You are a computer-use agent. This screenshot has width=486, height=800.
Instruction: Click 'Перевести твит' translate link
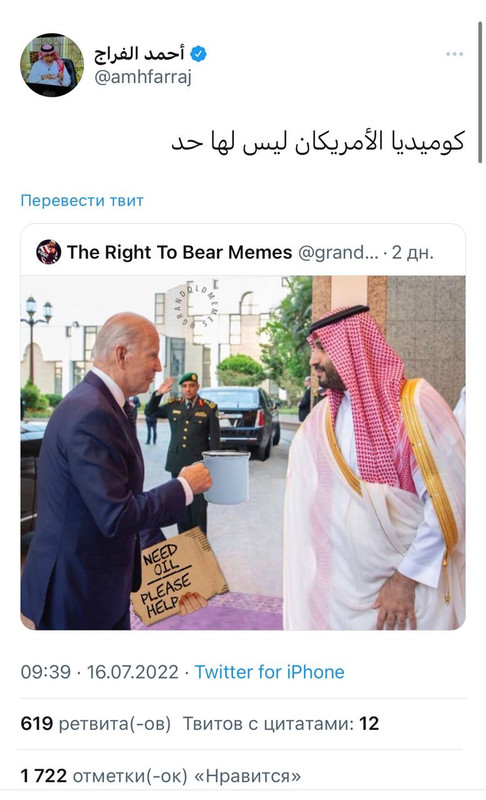click(x=82, y=201)
